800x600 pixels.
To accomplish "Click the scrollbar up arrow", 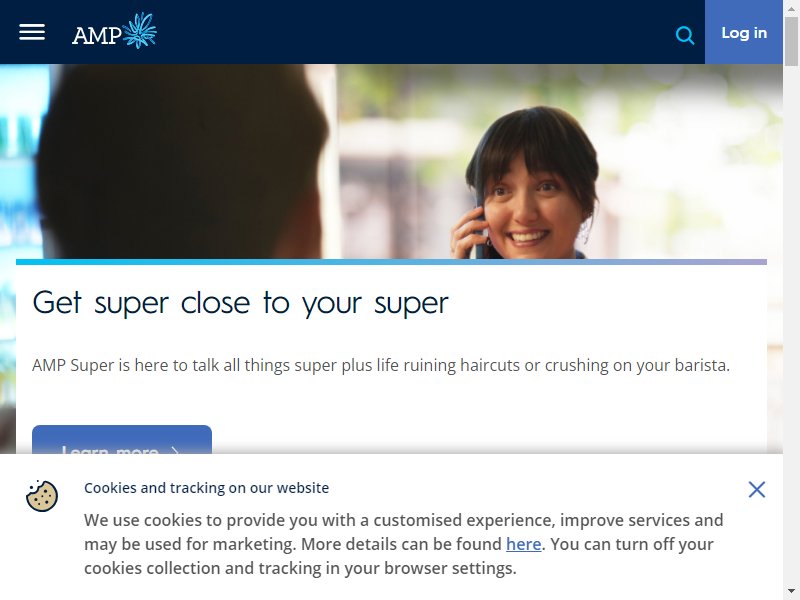I will coord(791,8).
